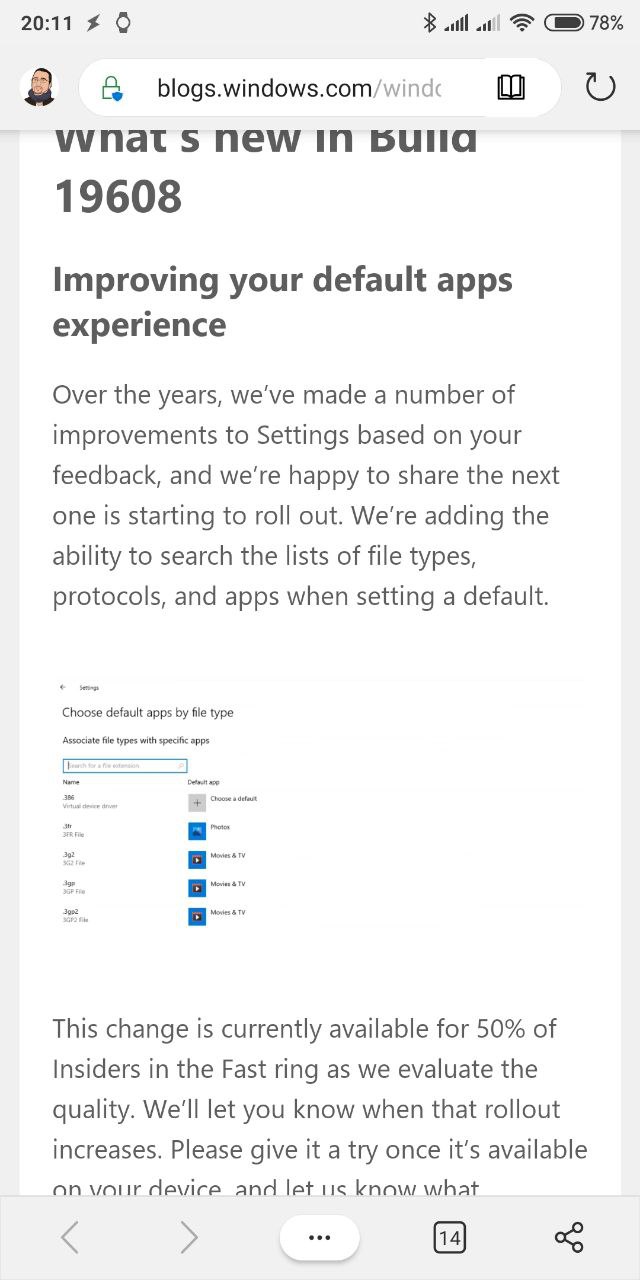Image resolution: width=640 pixels, height=1280 pixels.
Task: Go forward with right arrow
Action: [189, 1238]
